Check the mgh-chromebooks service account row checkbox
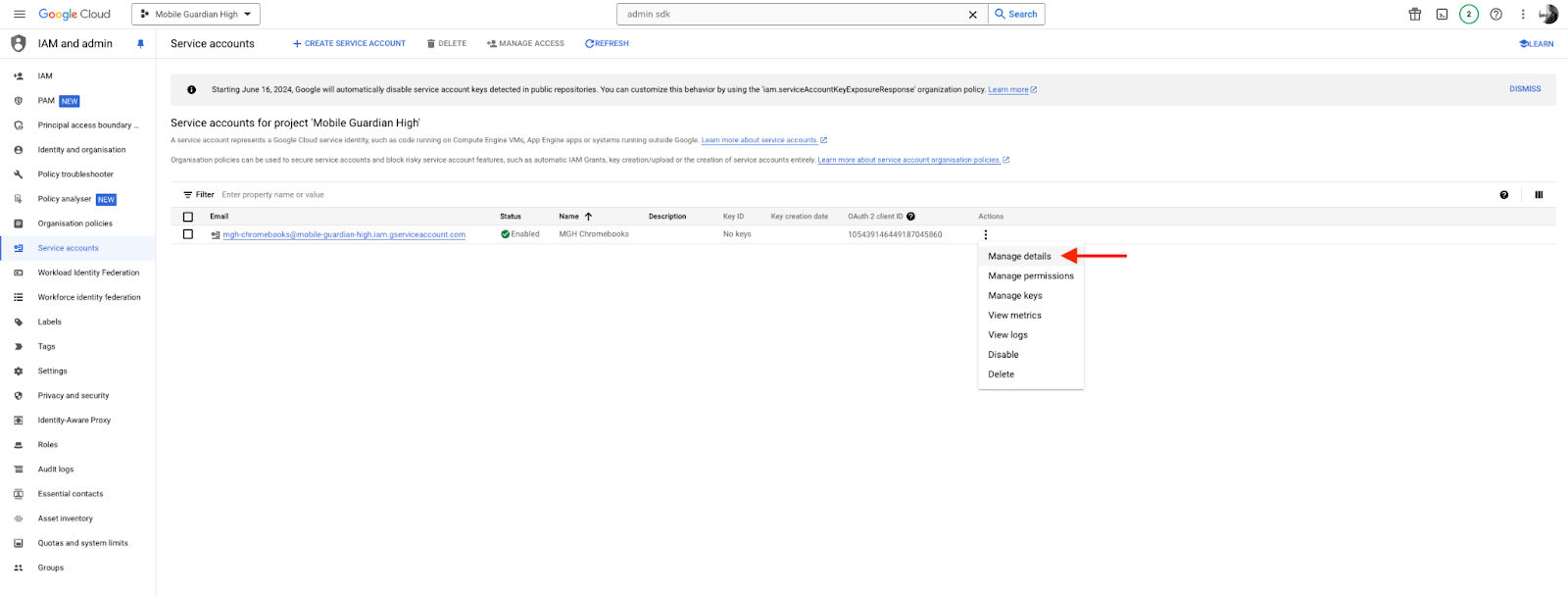Viewport: 1568px width, 596px height. 188,234
